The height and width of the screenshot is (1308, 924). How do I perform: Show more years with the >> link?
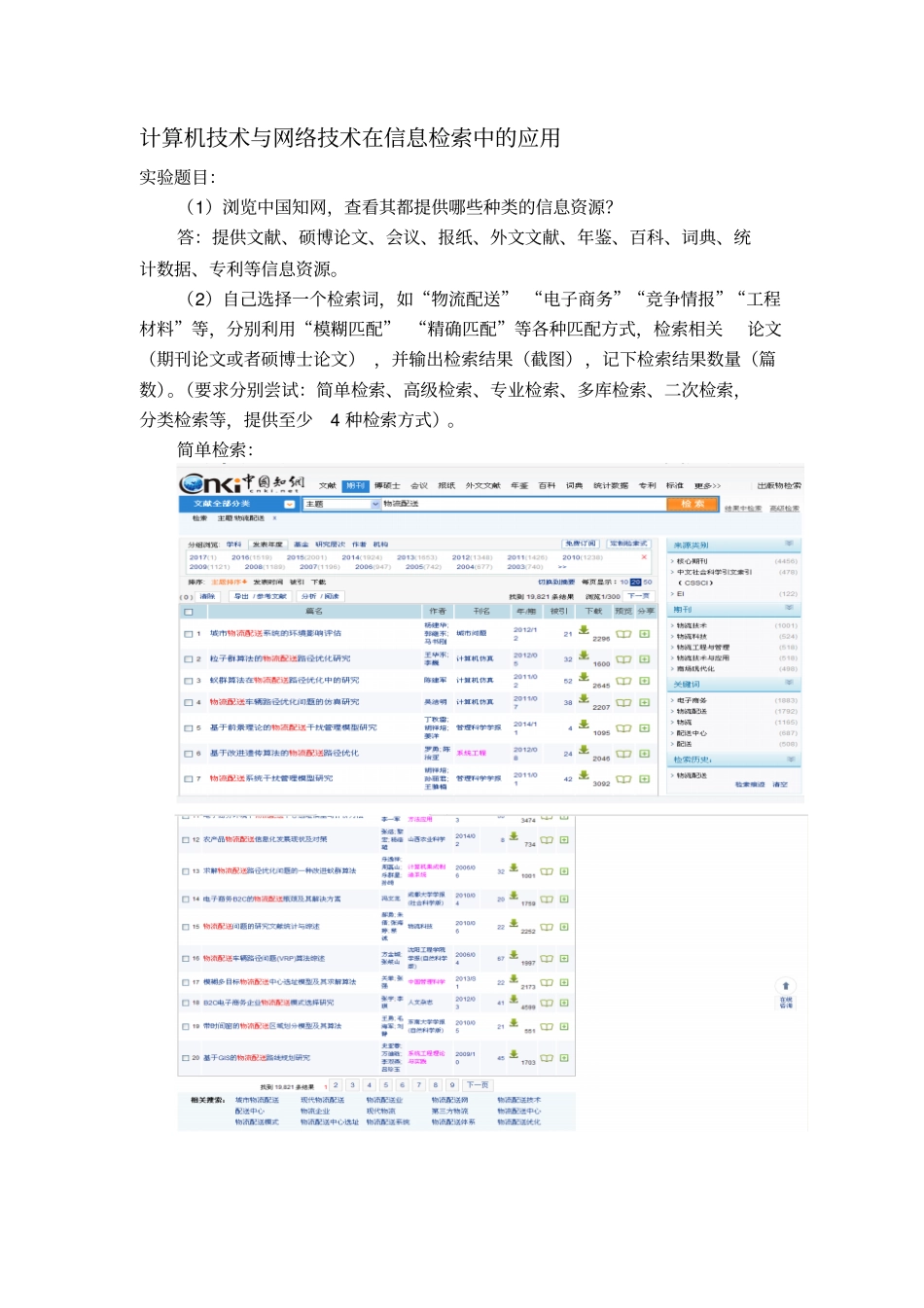coord(562,567)
